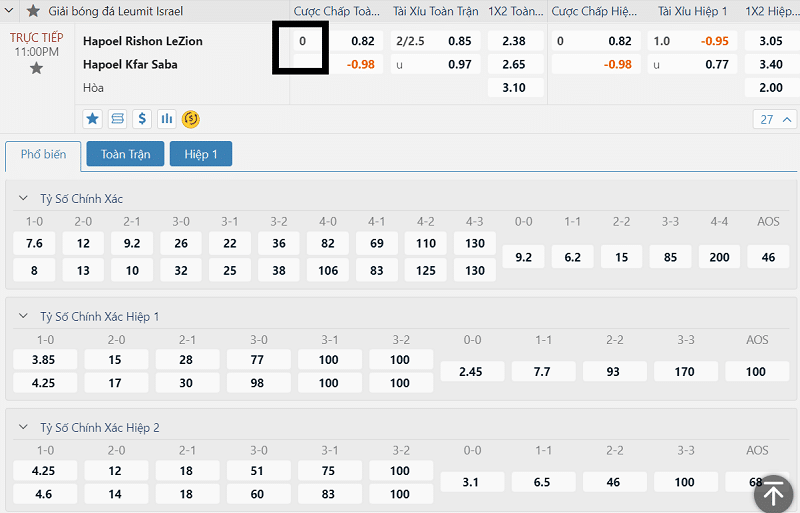This screenshot has height=513, width=800.
Task: Pick first-half draw odds 2.00
Action: click(x=772, y=88)
